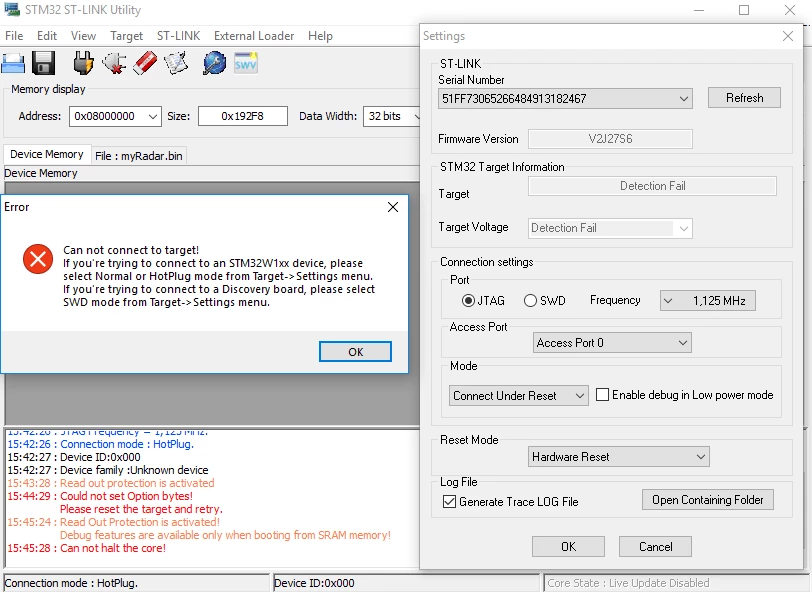Close the Settings dialog with X
Screen dimensions: 812x593
(788, 36)
